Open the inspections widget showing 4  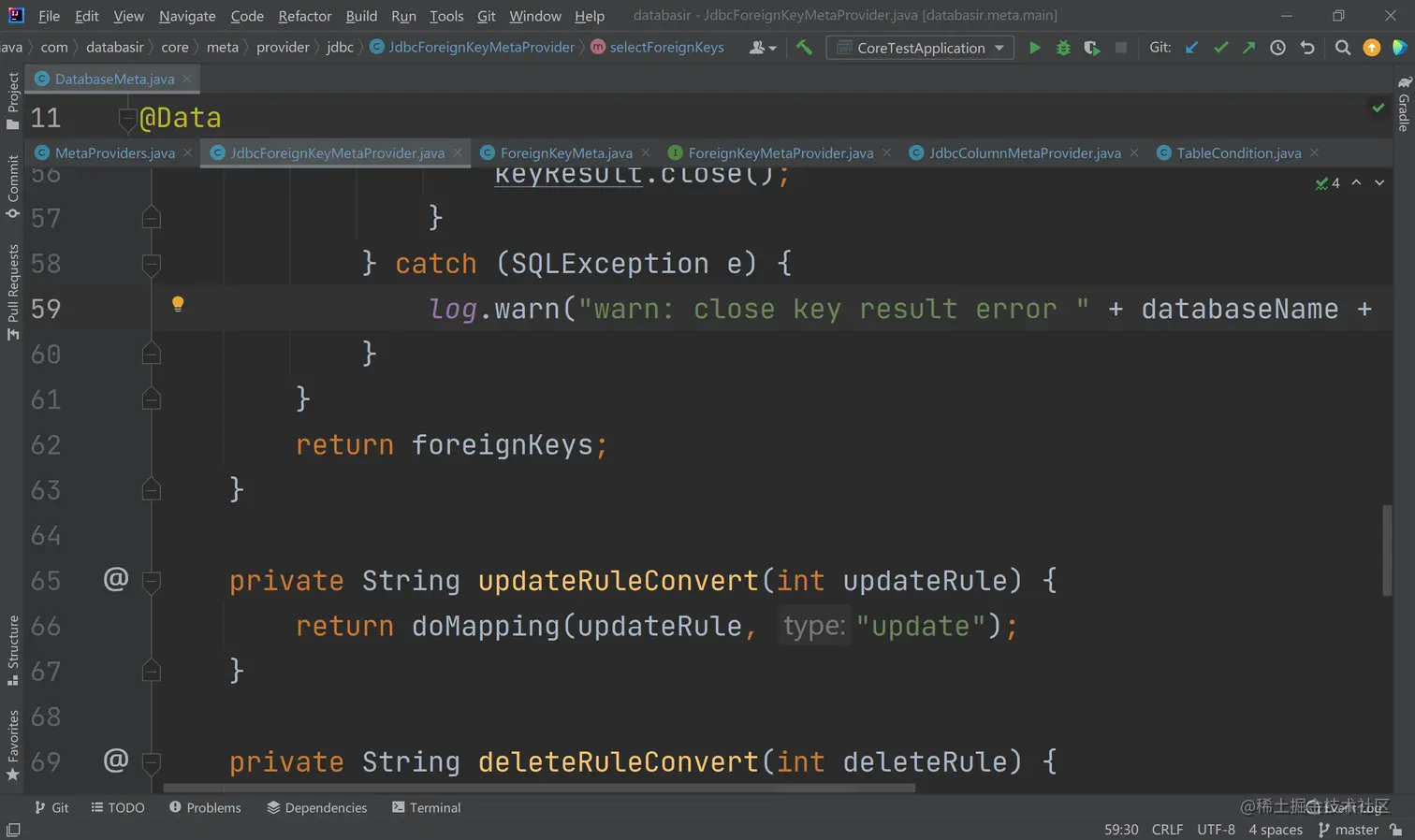(1327, 183)
